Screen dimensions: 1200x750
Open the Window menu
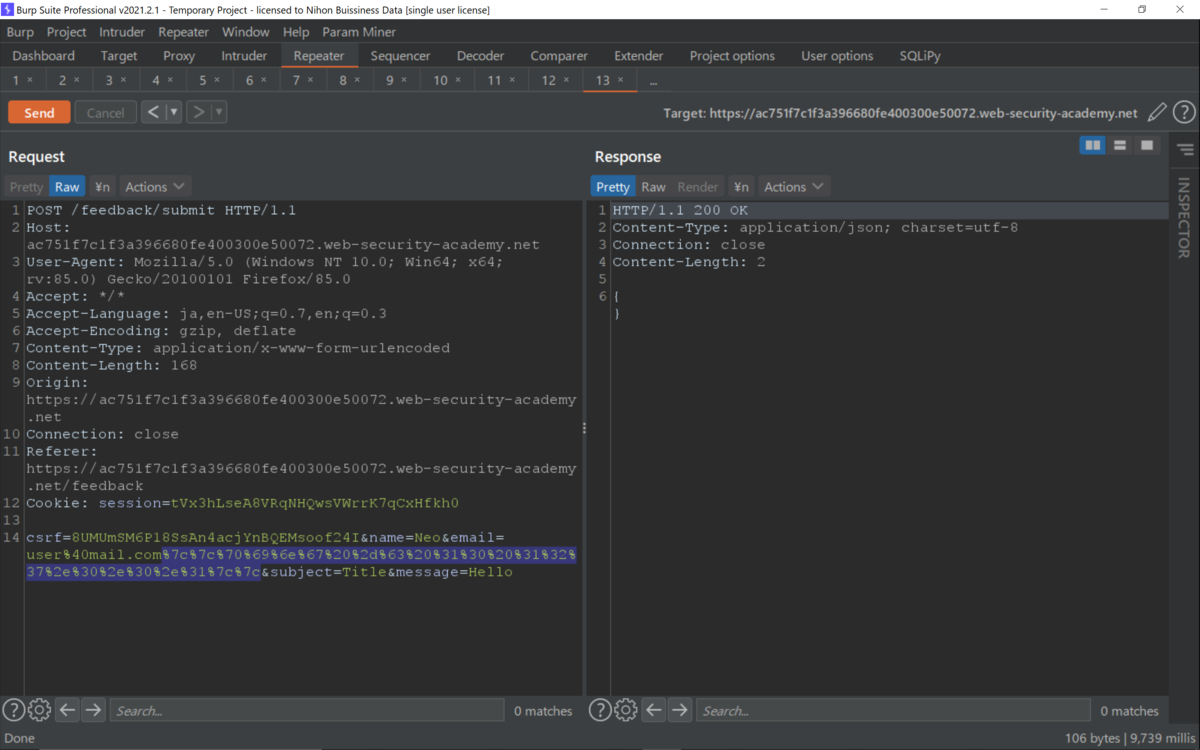[x=245, y=32]
